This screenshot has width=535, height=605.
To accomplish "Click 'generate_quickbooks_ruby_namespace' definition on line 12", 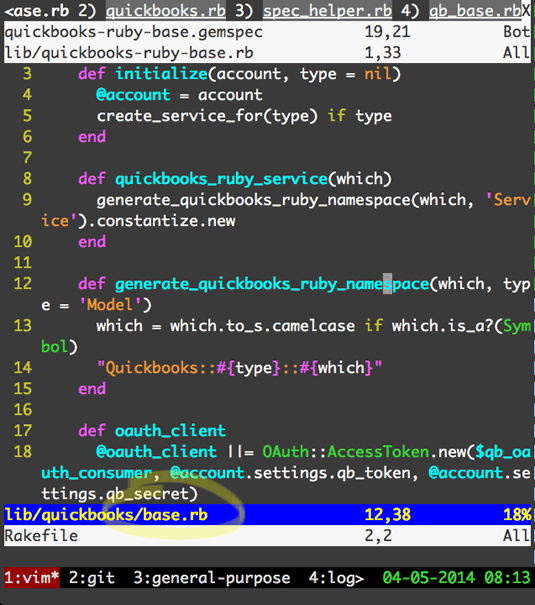I will 272,284.
